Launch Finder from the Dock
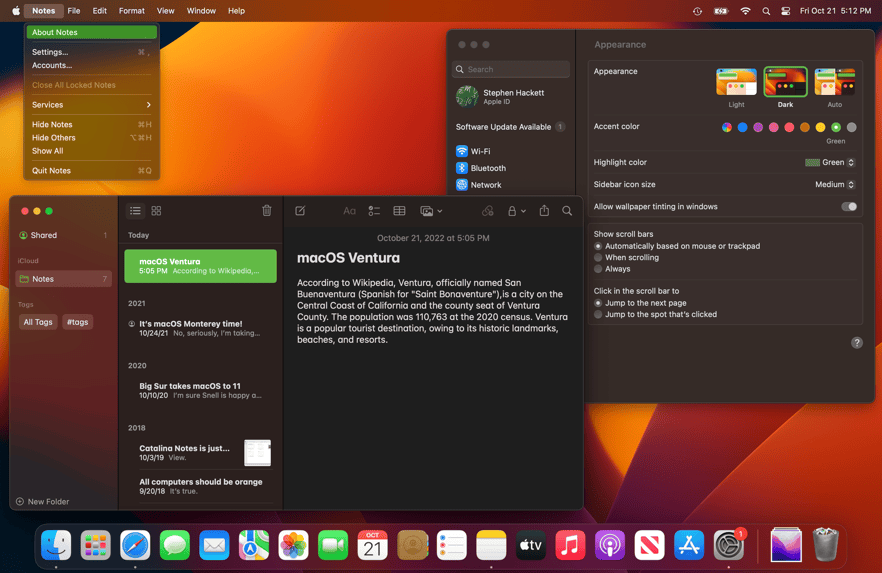The height and width of the screenshot is (573, 882). pyautogui.click(x=56, y=545)
